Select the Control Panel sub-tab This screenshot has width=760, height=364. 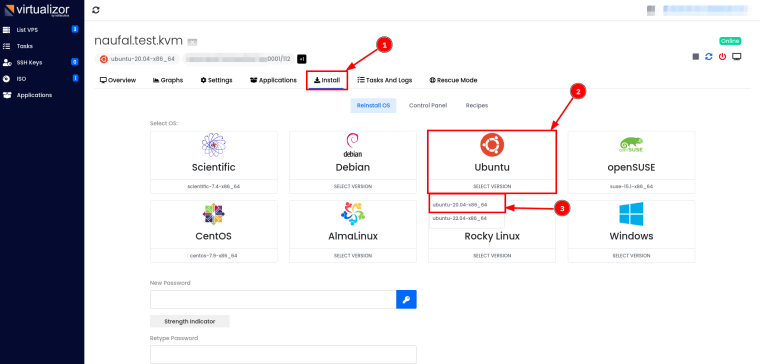428,106
